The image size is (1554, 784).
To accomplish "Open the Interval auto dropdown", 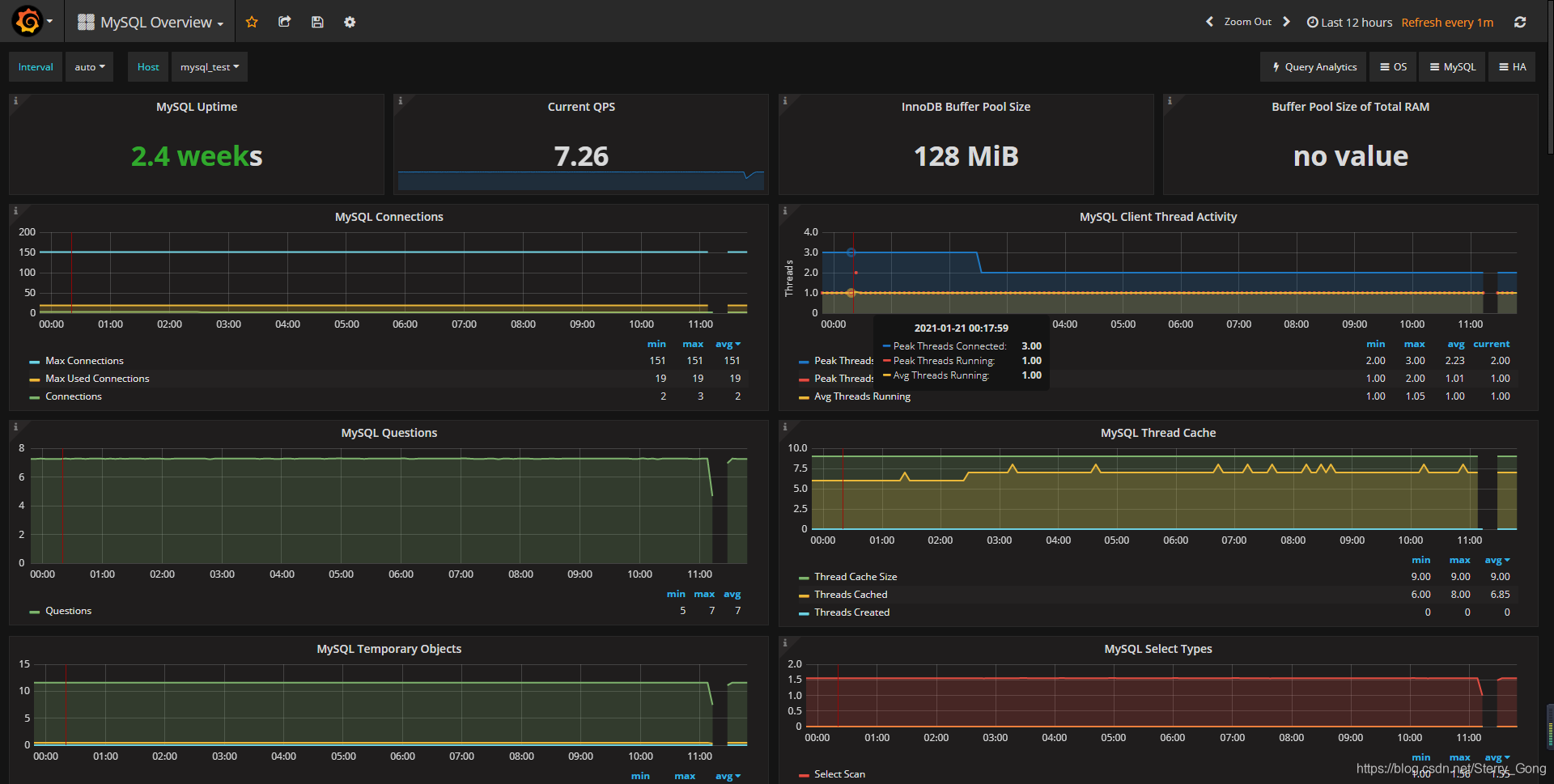I will click(90, 67).
